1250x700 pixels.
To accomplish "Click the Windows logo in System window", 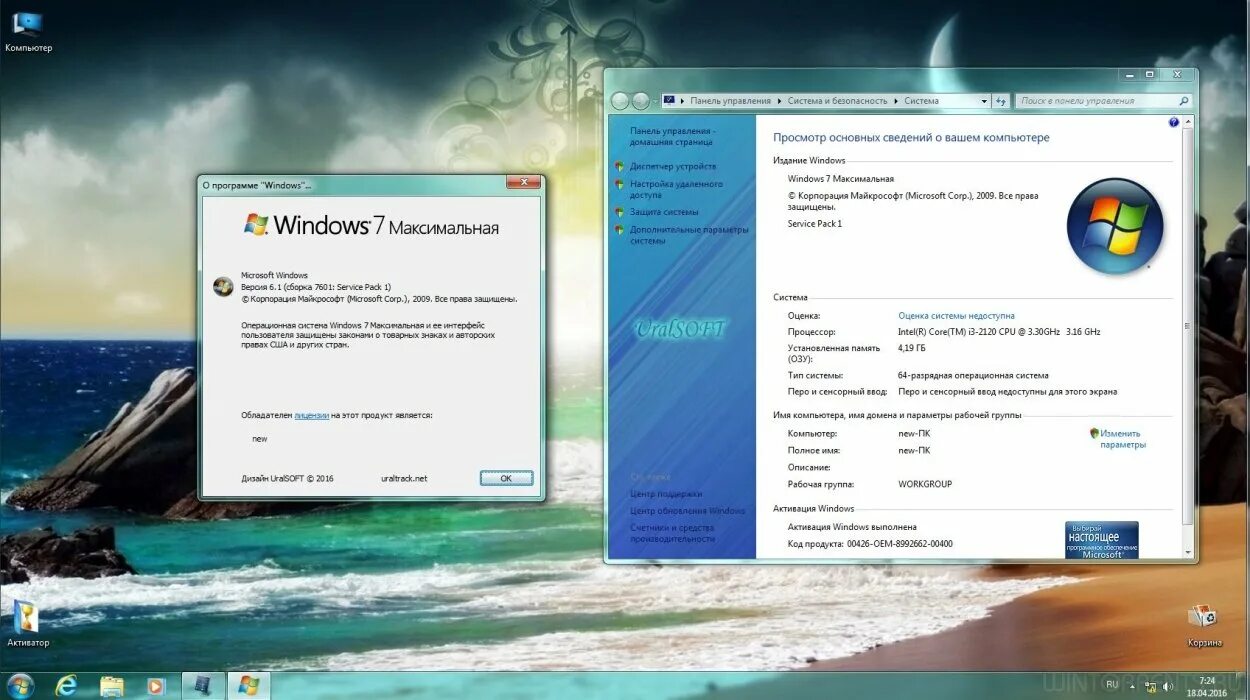I will [1115, 226].
